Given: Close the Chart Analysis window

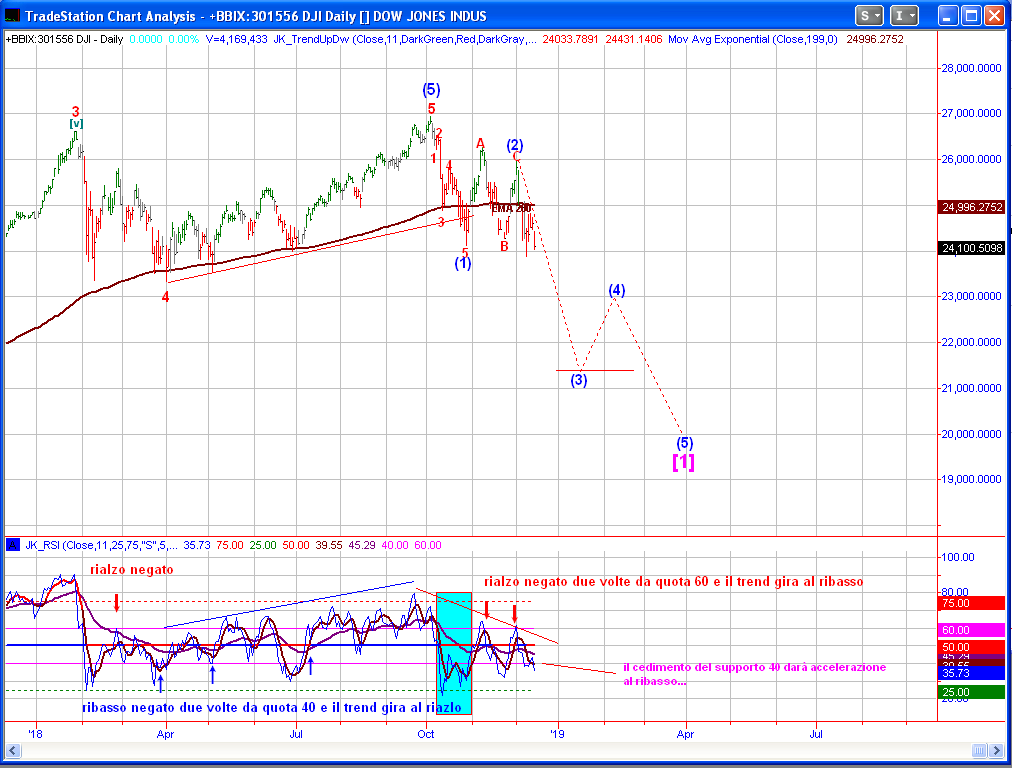Looking at the screenshot, I should click(994, 15).
